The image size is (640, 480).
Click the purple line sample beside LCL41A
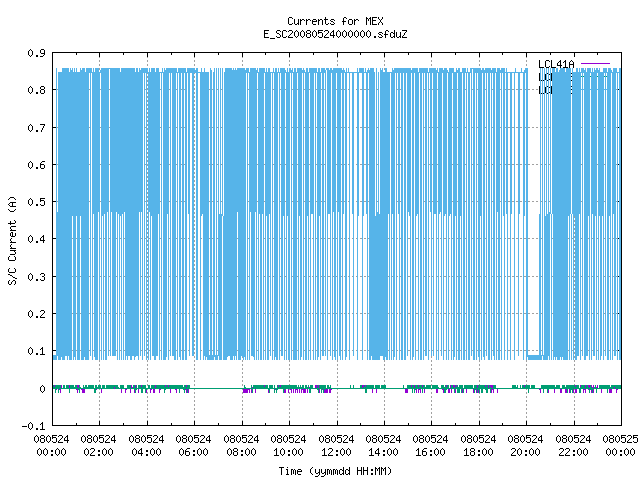tap(595, 64)
